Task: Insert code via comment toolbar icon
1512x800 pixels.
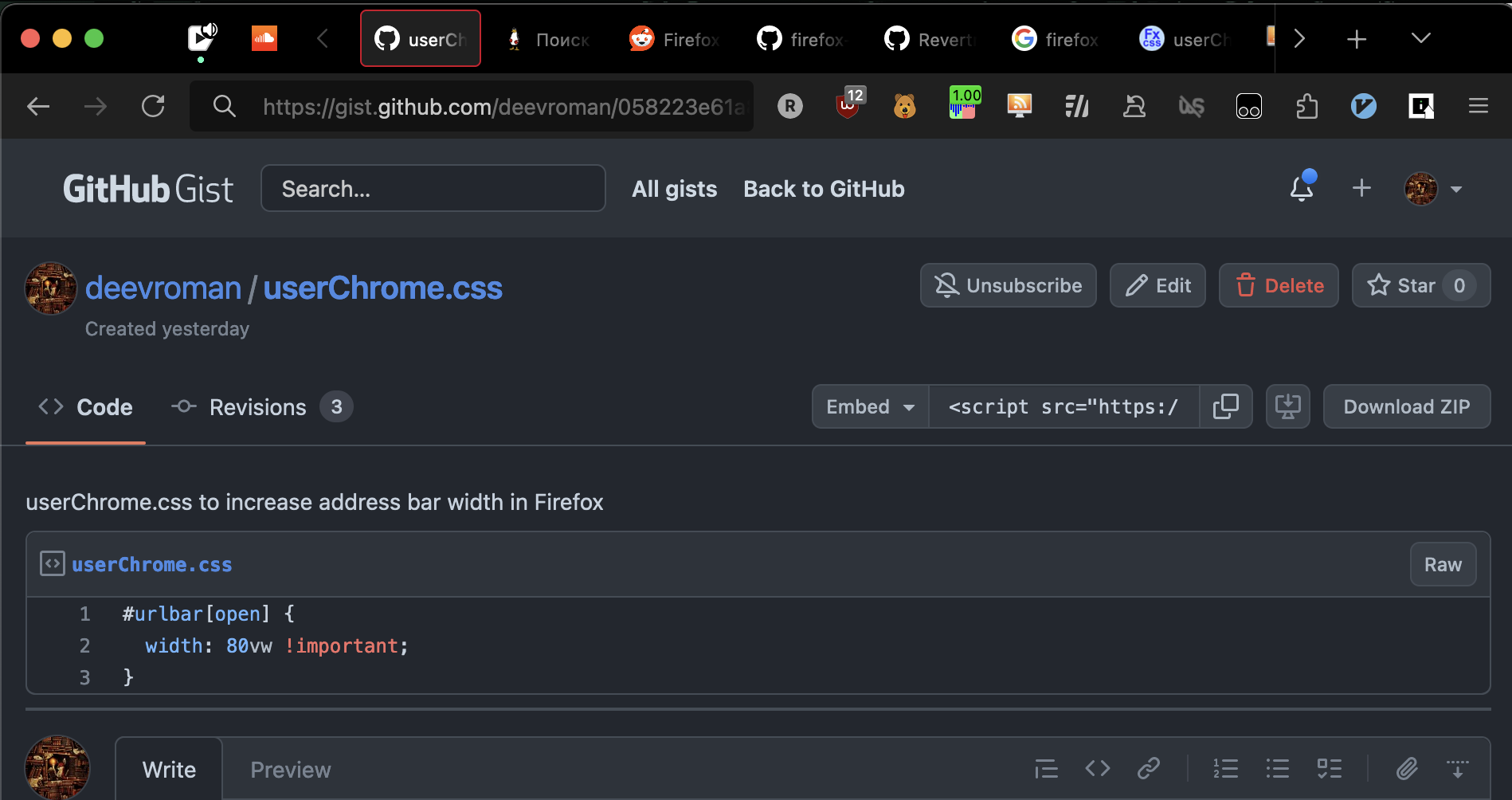Action: click(1098, 768)
